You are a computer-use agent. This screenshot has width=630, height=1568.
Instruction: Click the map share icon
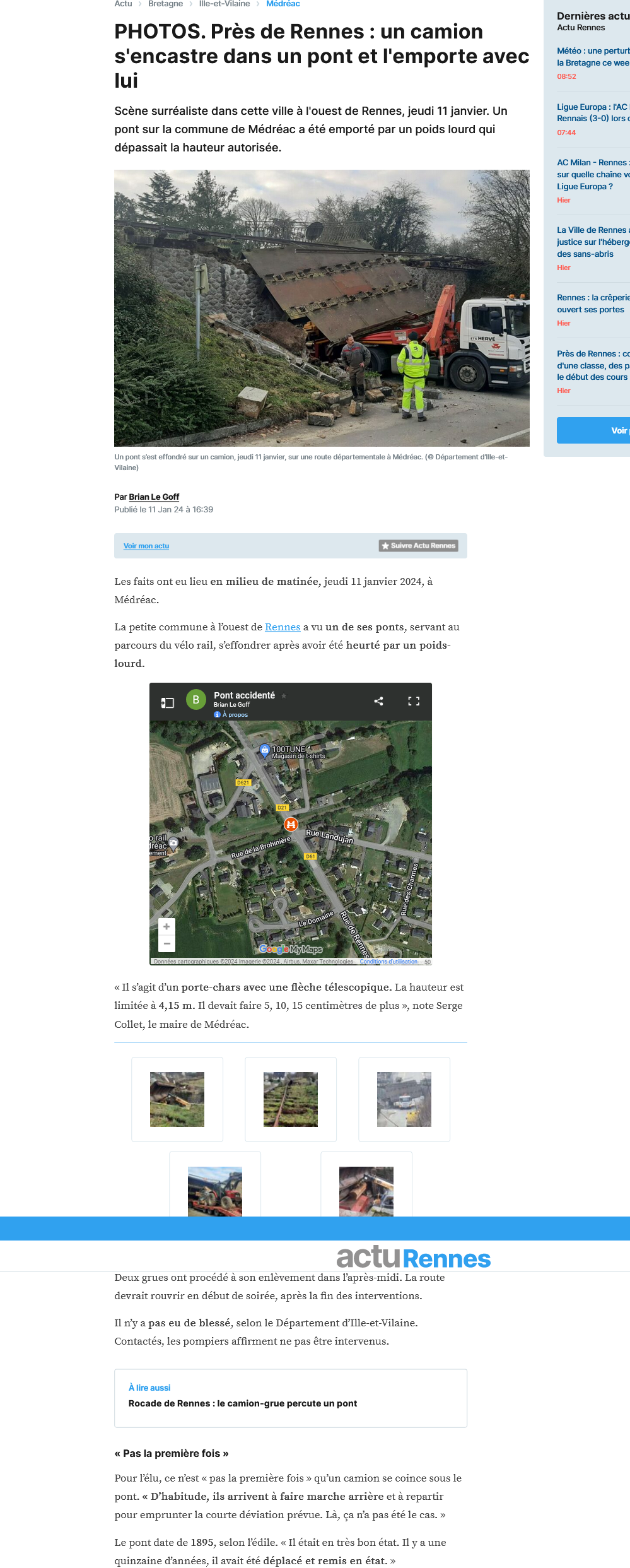tap(378, 701)
